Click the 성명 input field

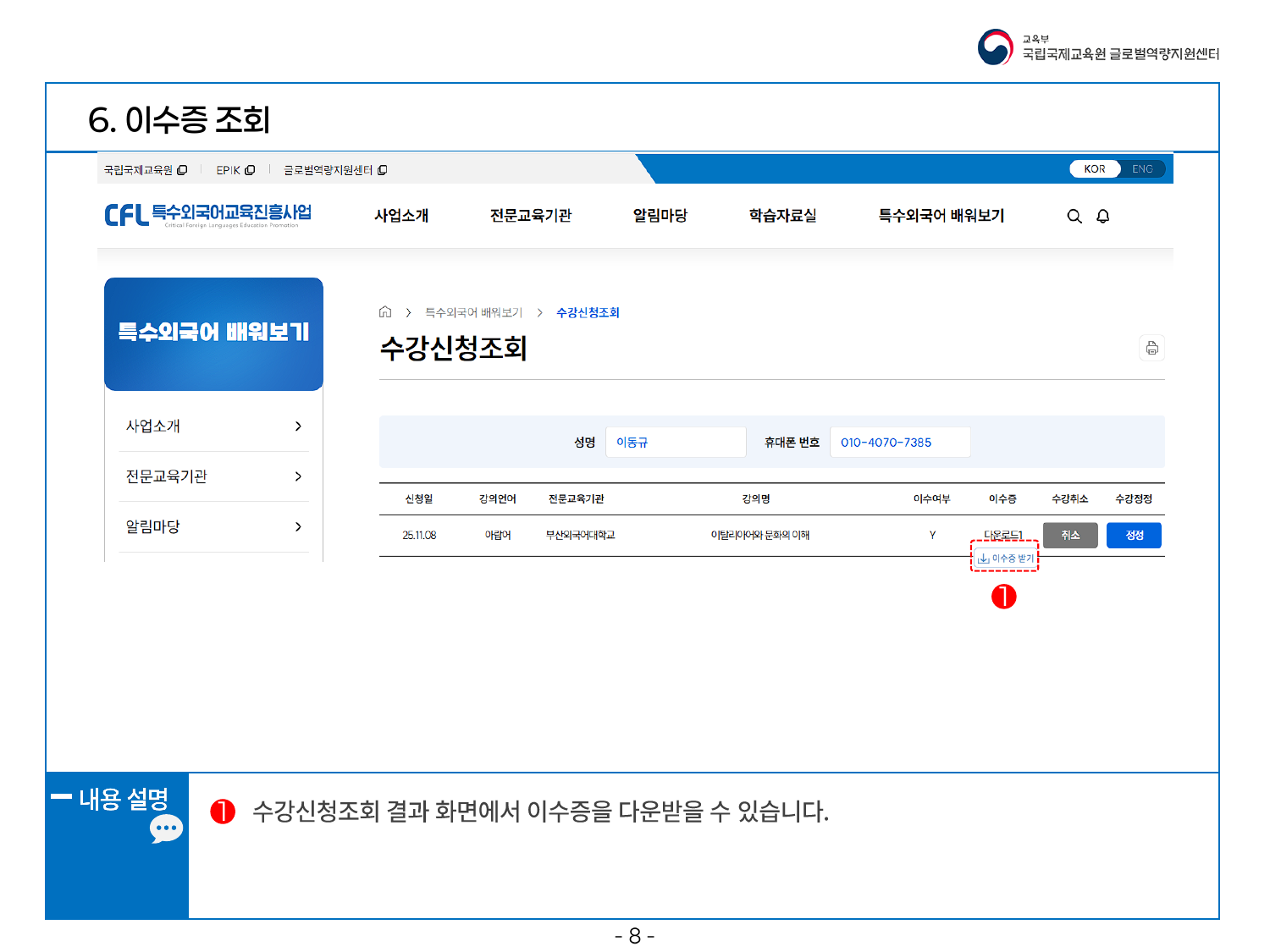(675, 443)
